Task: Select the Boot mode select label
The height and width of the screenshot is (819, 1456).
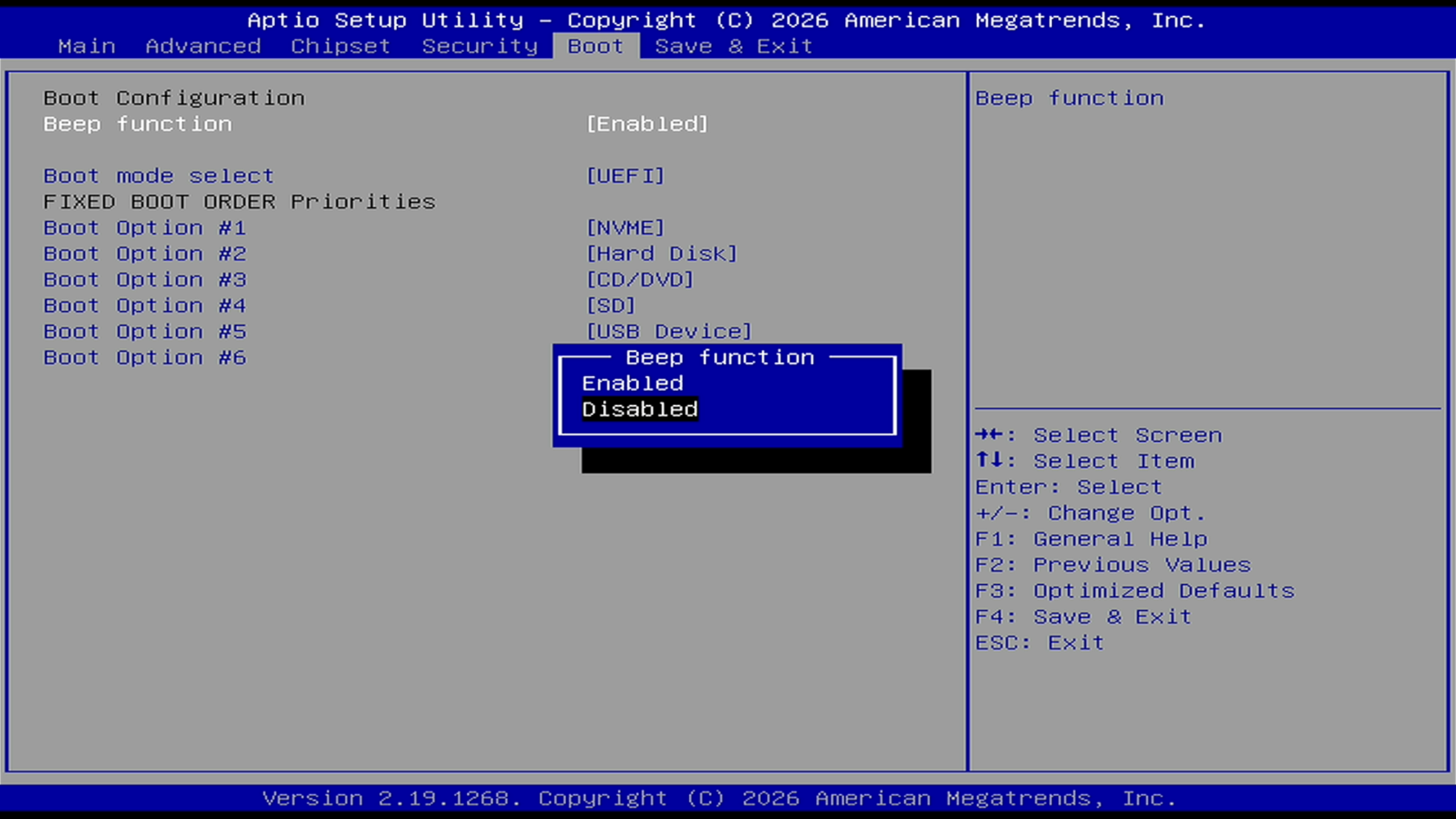Action: [159, 176]
